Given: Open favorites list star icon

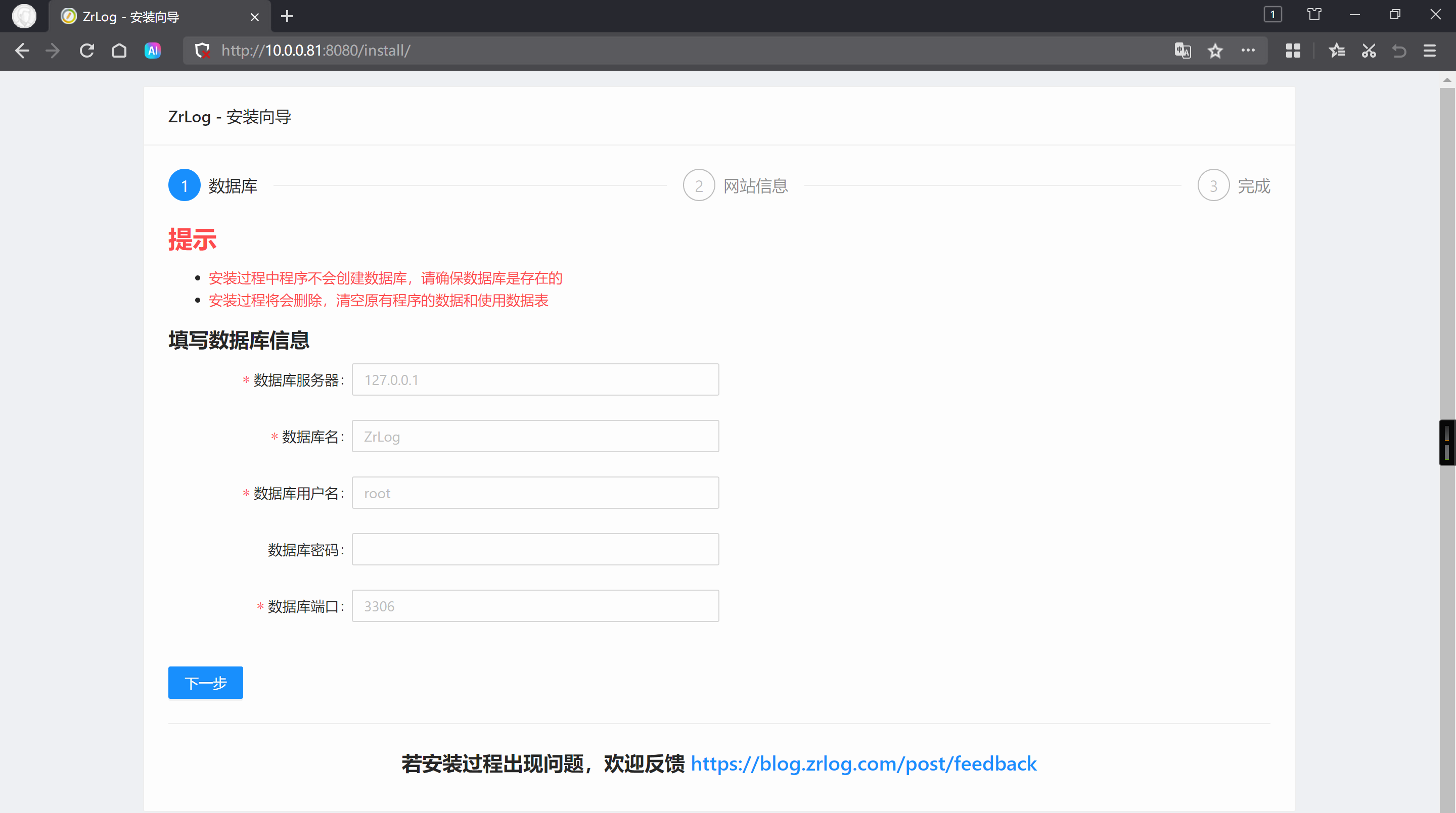Looking at the screenshot, I should click(1336, 51).
